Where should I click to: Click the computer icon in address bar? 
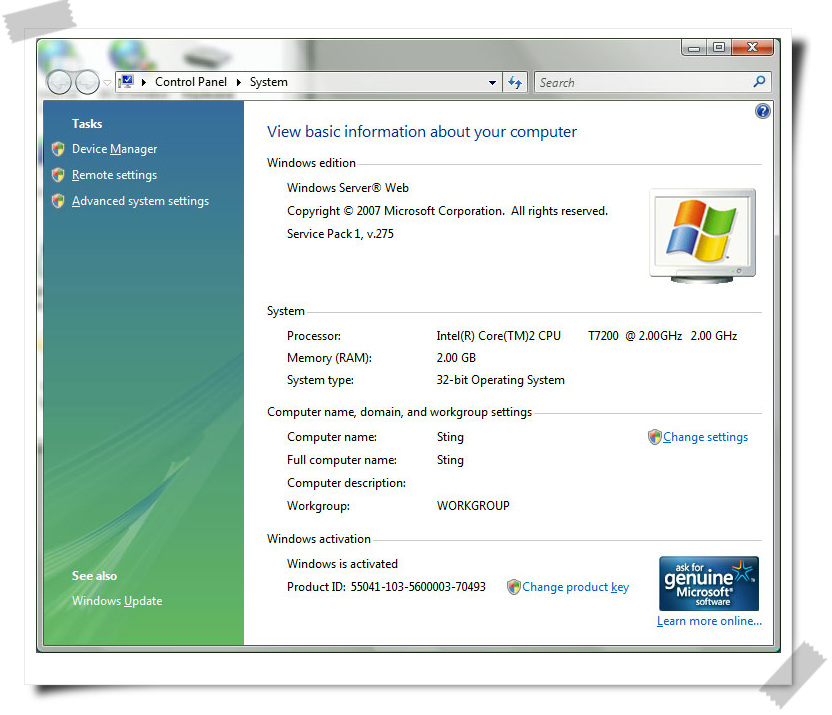click(x=126, y=82)
